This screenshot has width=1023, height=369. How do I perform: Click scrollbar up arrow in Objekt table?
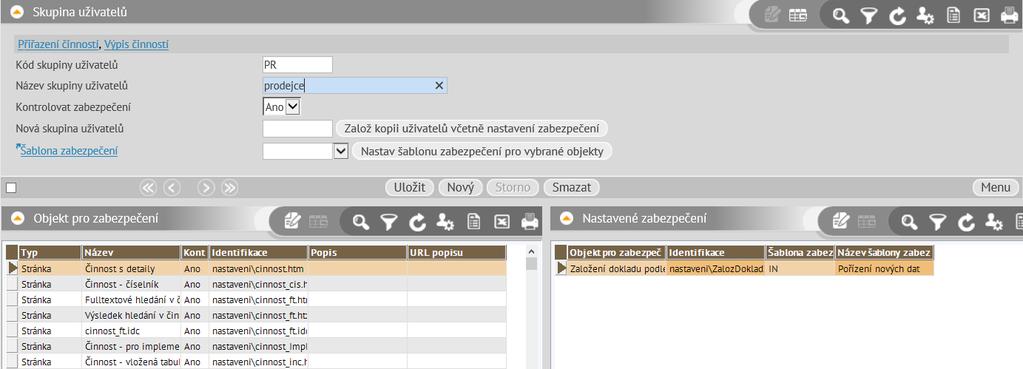(531, 252)
